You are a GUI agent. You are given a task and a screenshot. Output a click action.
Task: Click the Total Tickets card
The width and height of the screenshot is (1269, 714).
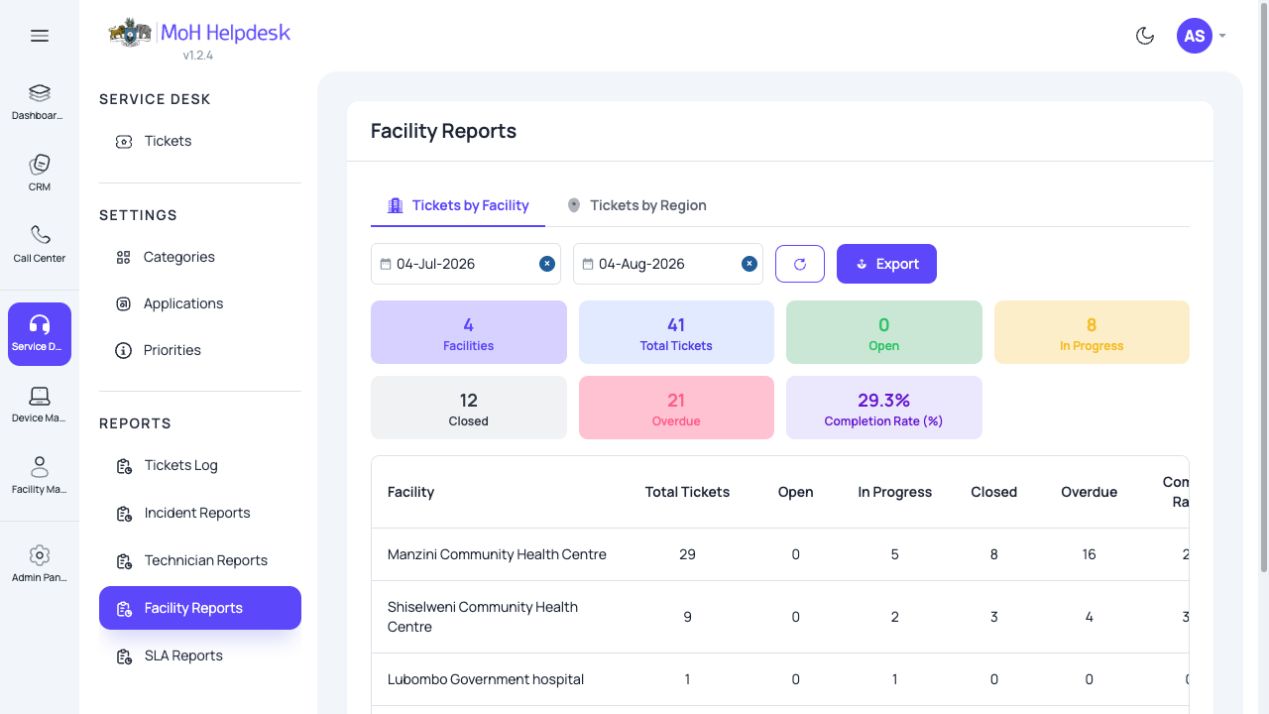pos(676,332)
